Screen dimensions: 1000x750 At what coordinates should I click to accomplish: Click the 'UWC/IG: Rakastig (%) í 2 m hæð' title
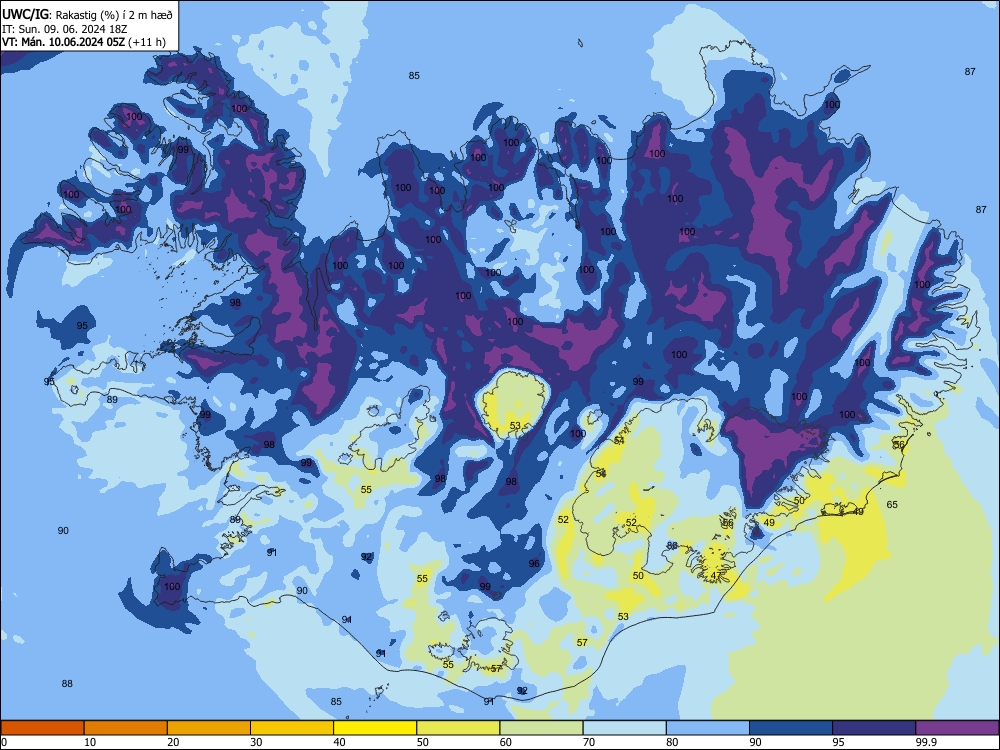tap(87, 14)
